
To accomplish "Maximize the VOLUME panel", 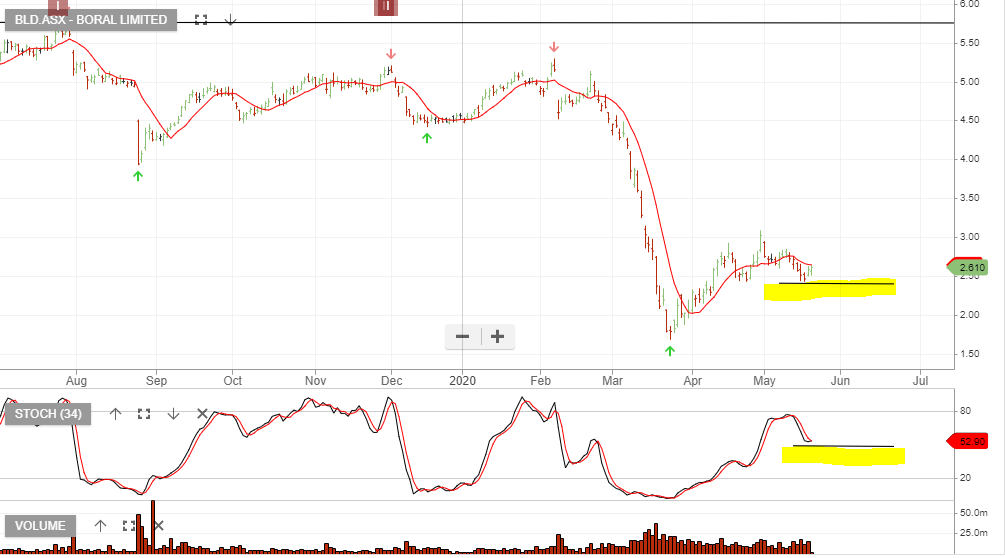I will [129, 526].
